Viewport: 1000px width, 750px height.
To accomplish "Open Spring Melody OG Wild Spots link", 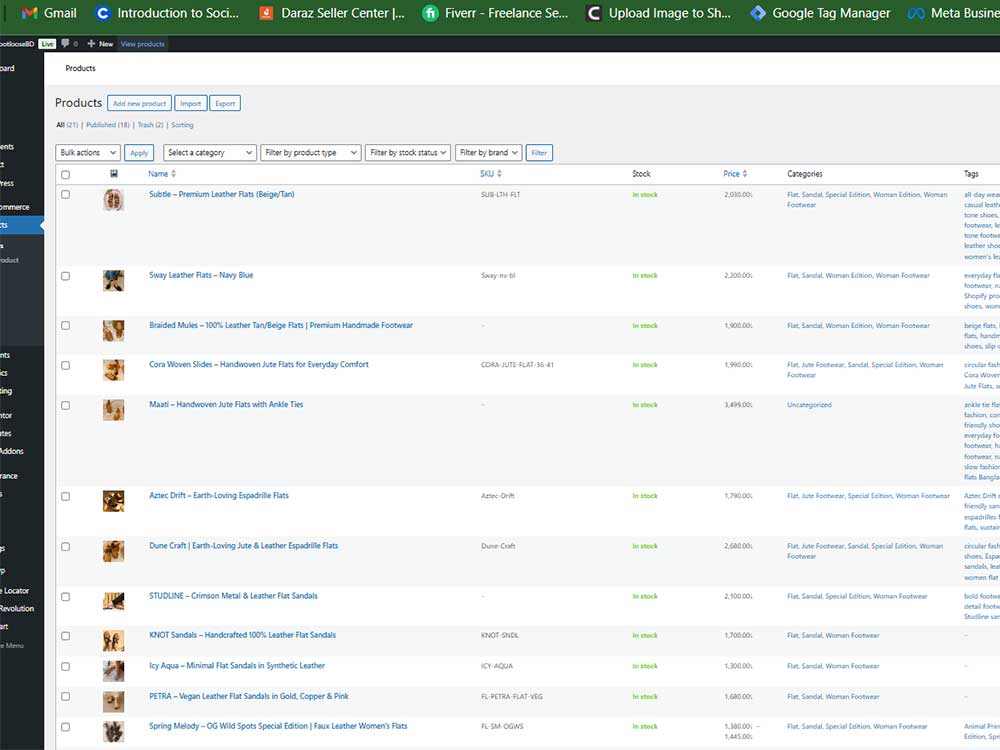I will point(278,726).
